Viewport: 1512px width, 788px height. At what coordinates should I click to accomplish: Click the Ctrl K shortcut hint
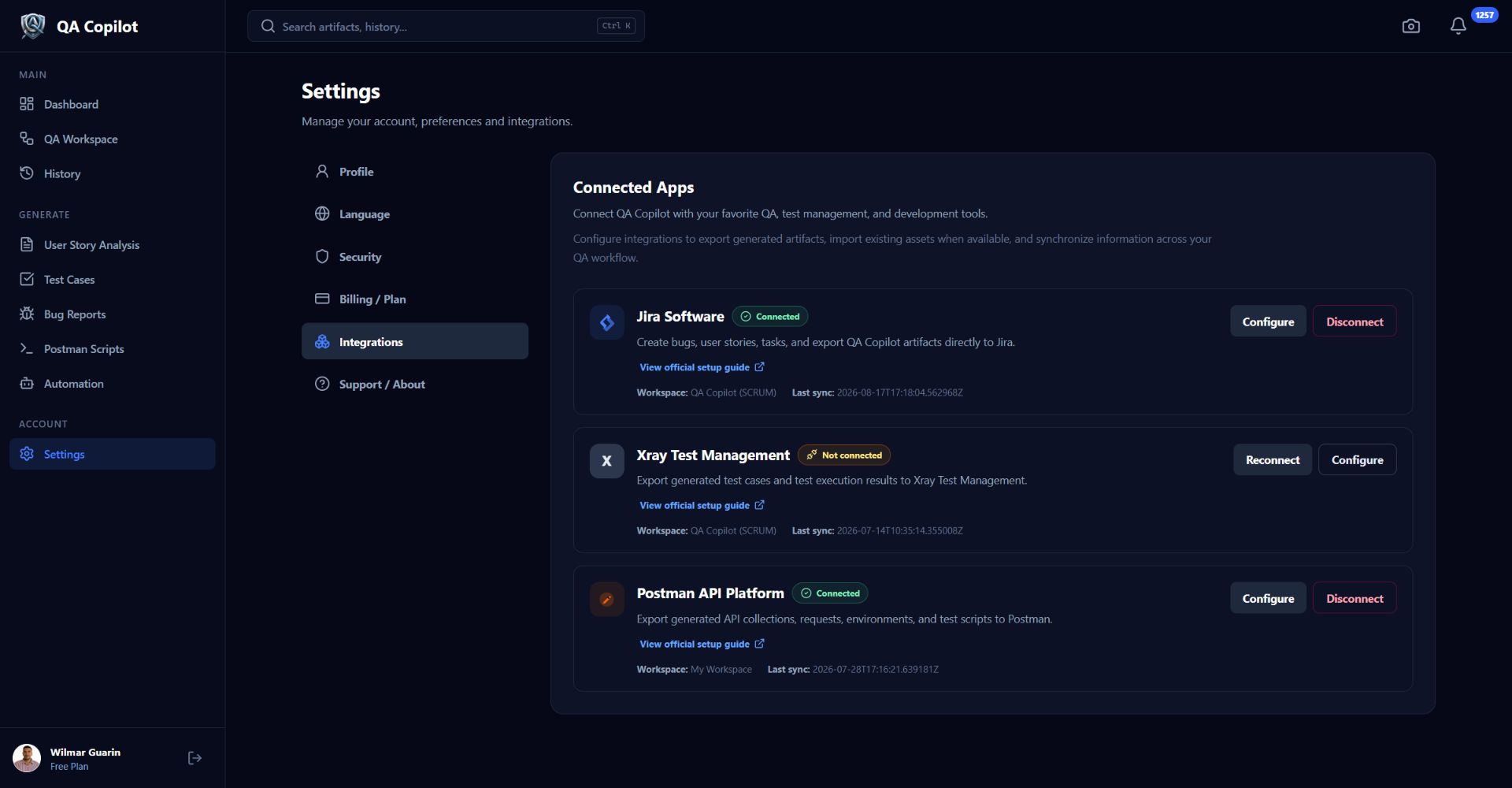click(617, 26)
